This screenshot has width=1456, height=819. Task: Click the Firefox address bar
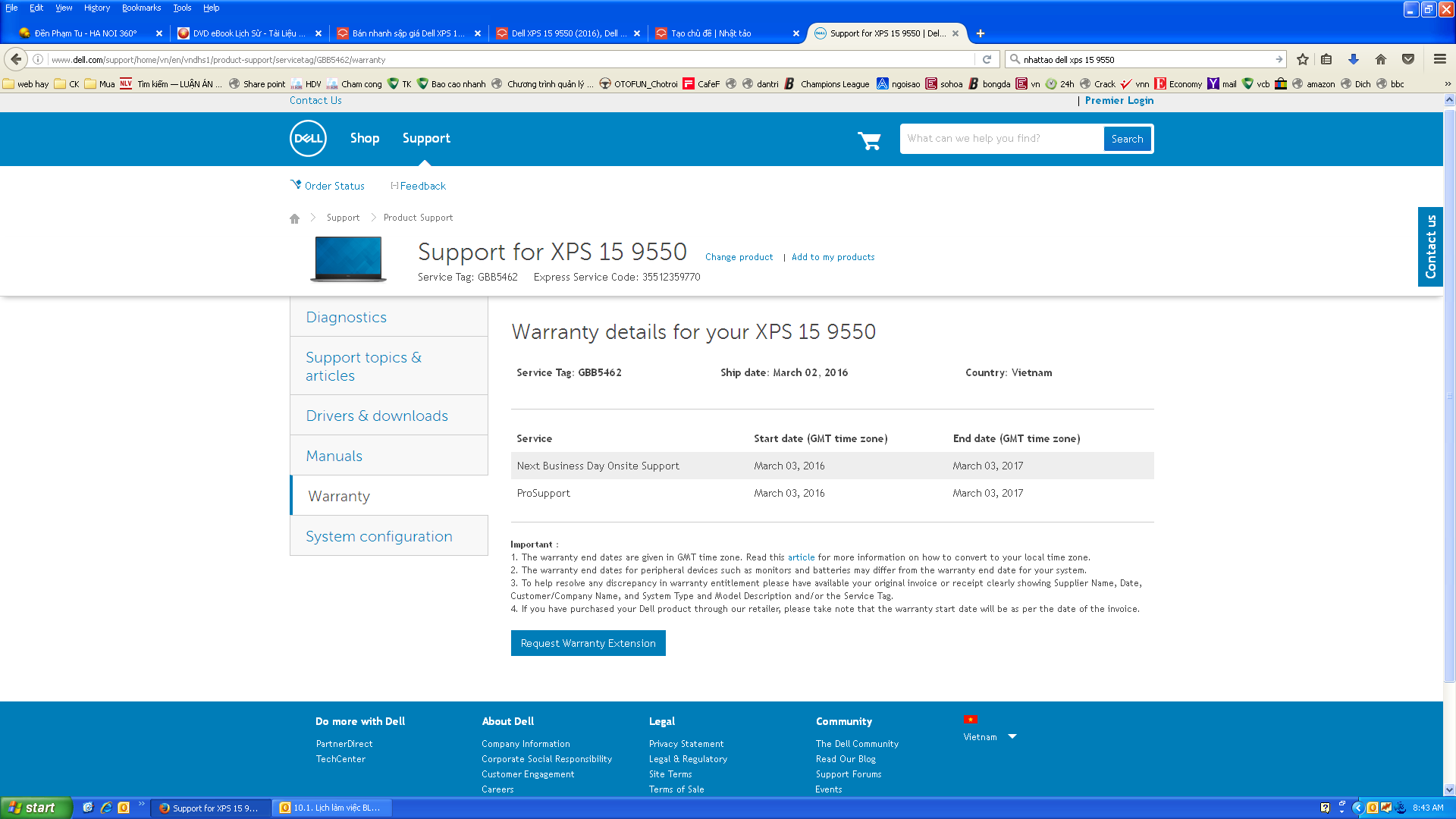click(x=508, y=59)
